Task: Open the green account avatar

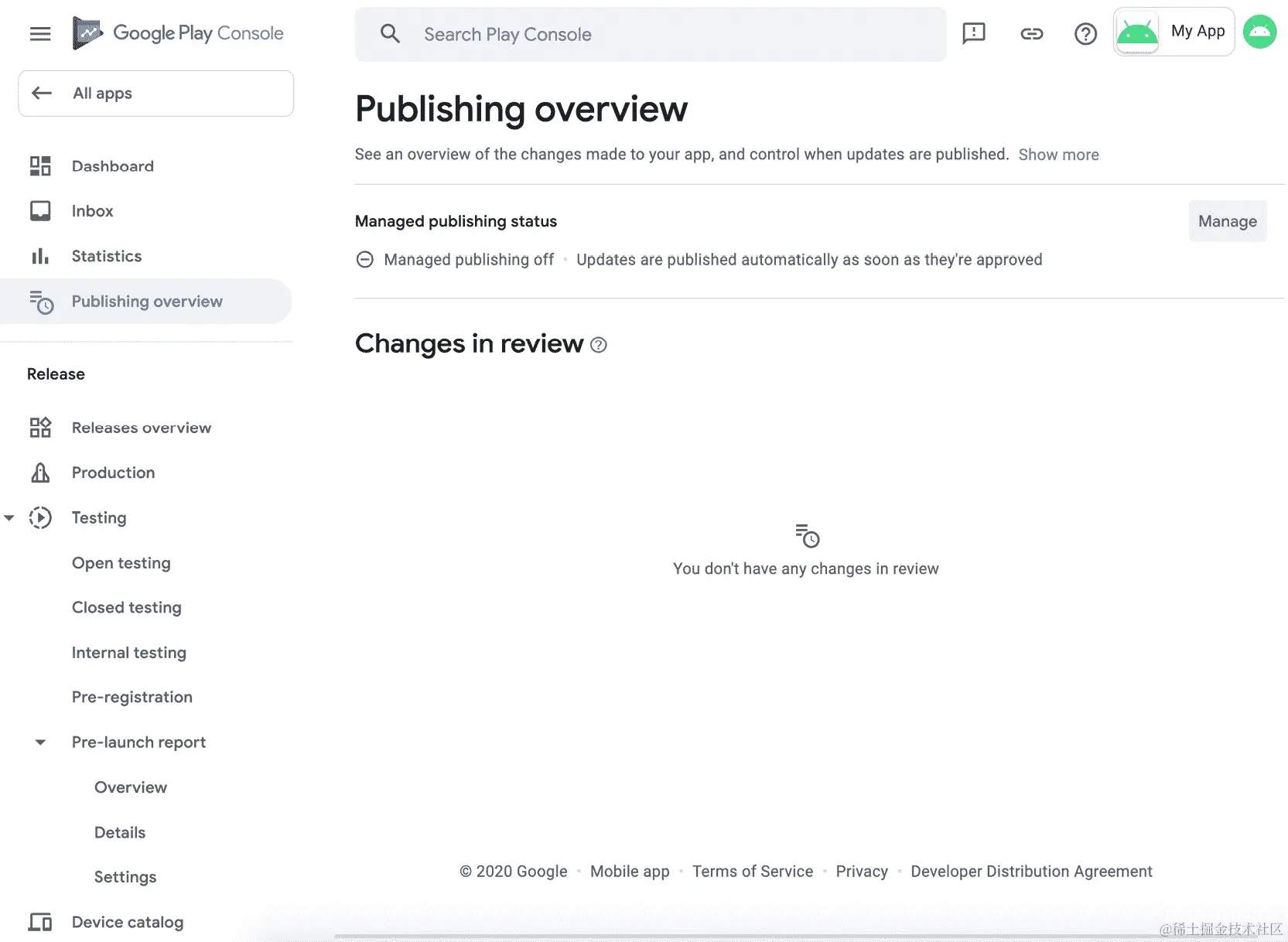Action: point(1260,32)
